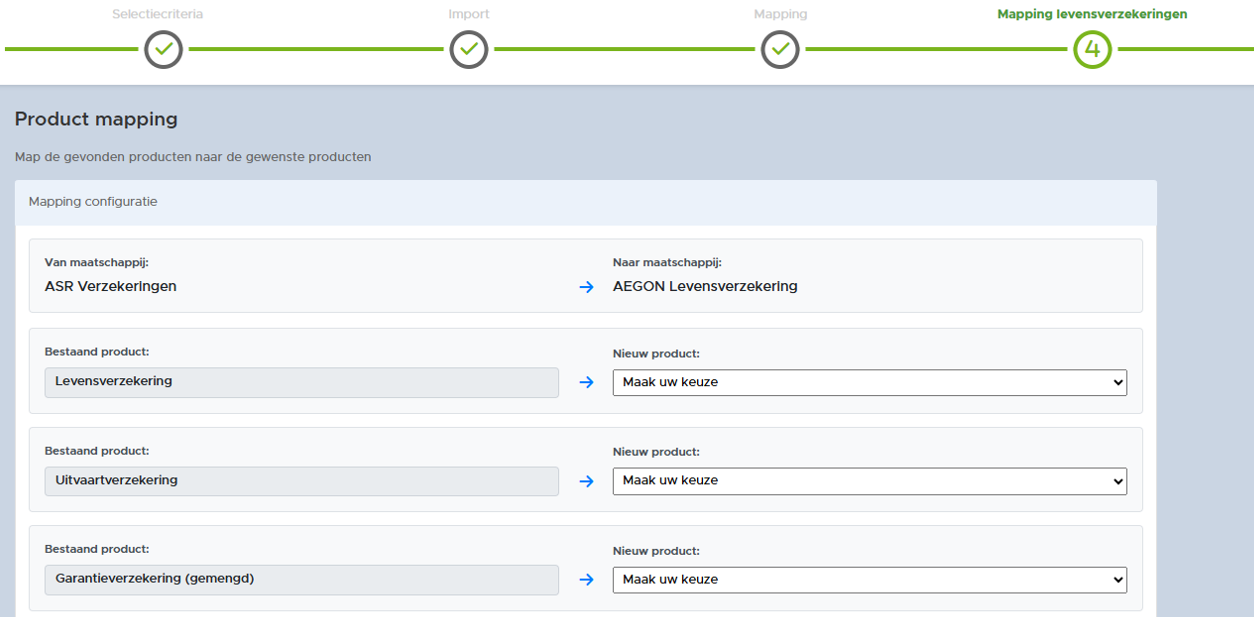
Task: Click the step 4 number circle
Action: (x=1092, y=49)
